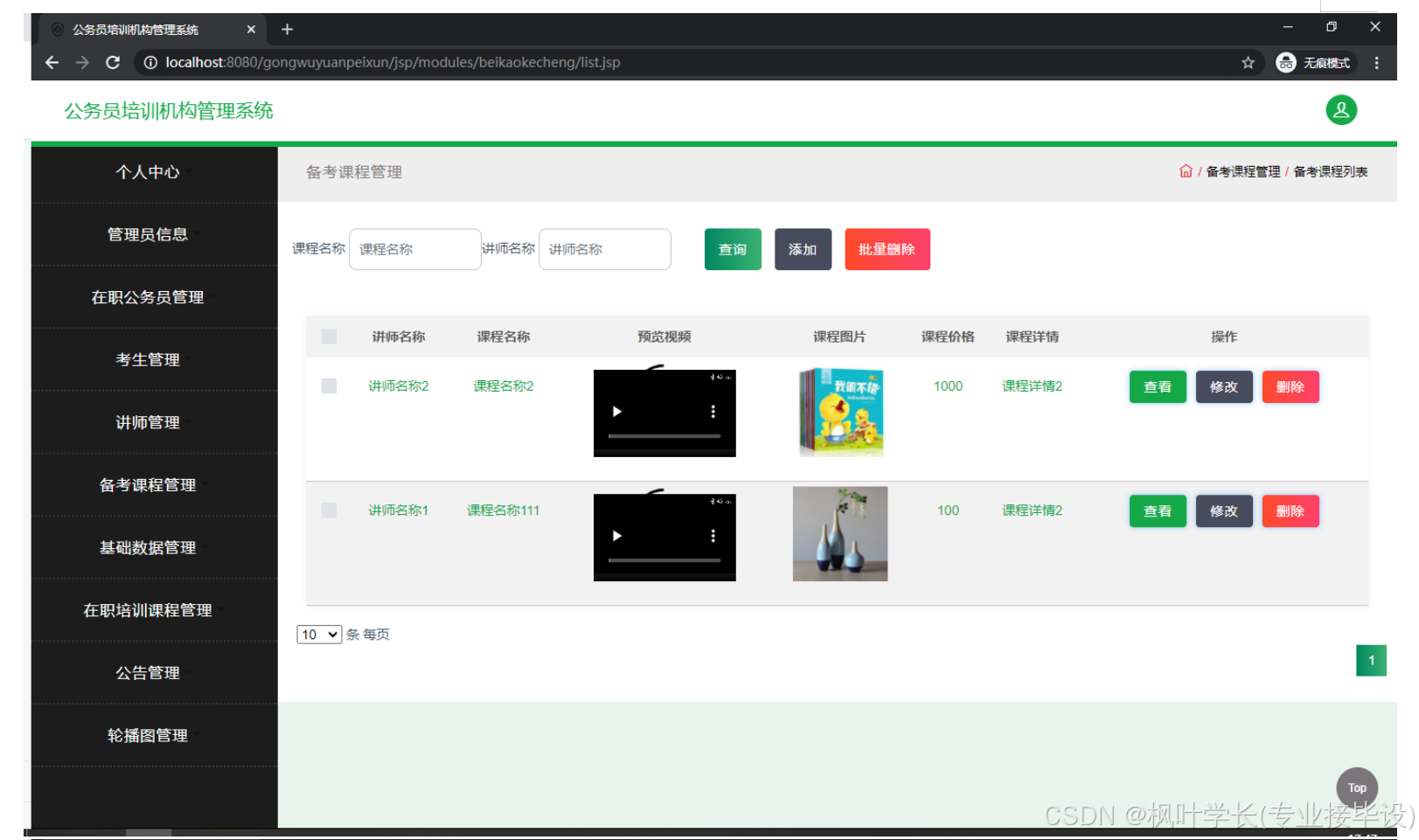Screen dimensions: 1419x840
Task: Bookmark this page with star icon
Action: 1248,63
